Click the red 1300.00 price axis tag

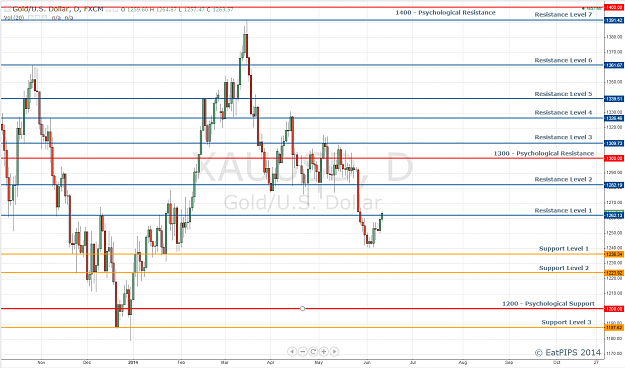[x=614, y=159]
